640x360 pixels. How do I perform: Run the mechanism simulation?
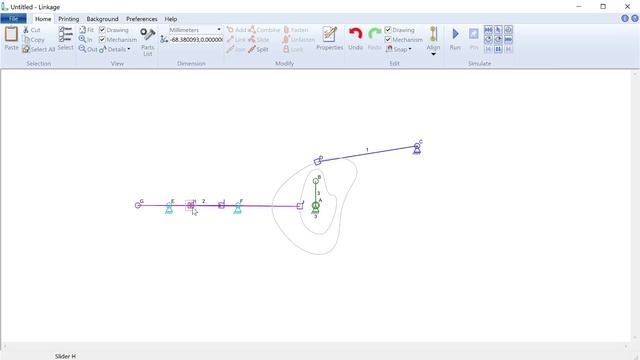455,39
